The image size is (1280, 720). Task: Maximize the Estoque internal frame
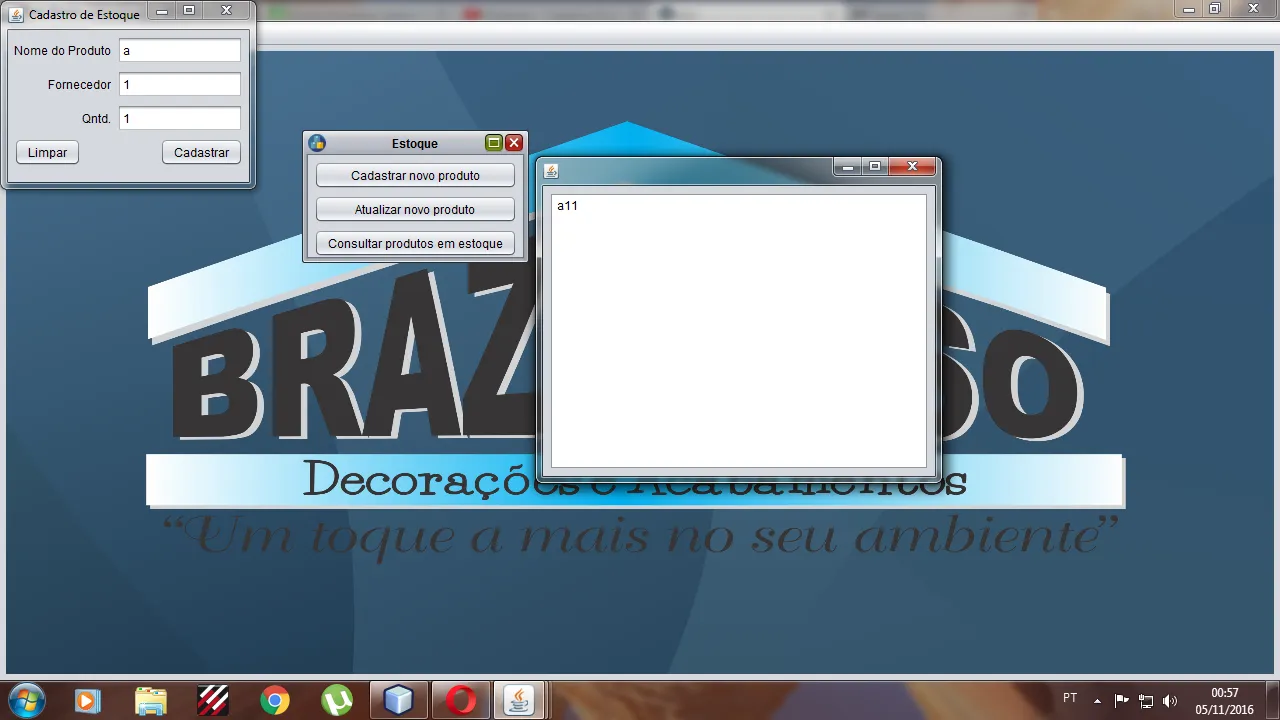[494, 143]
